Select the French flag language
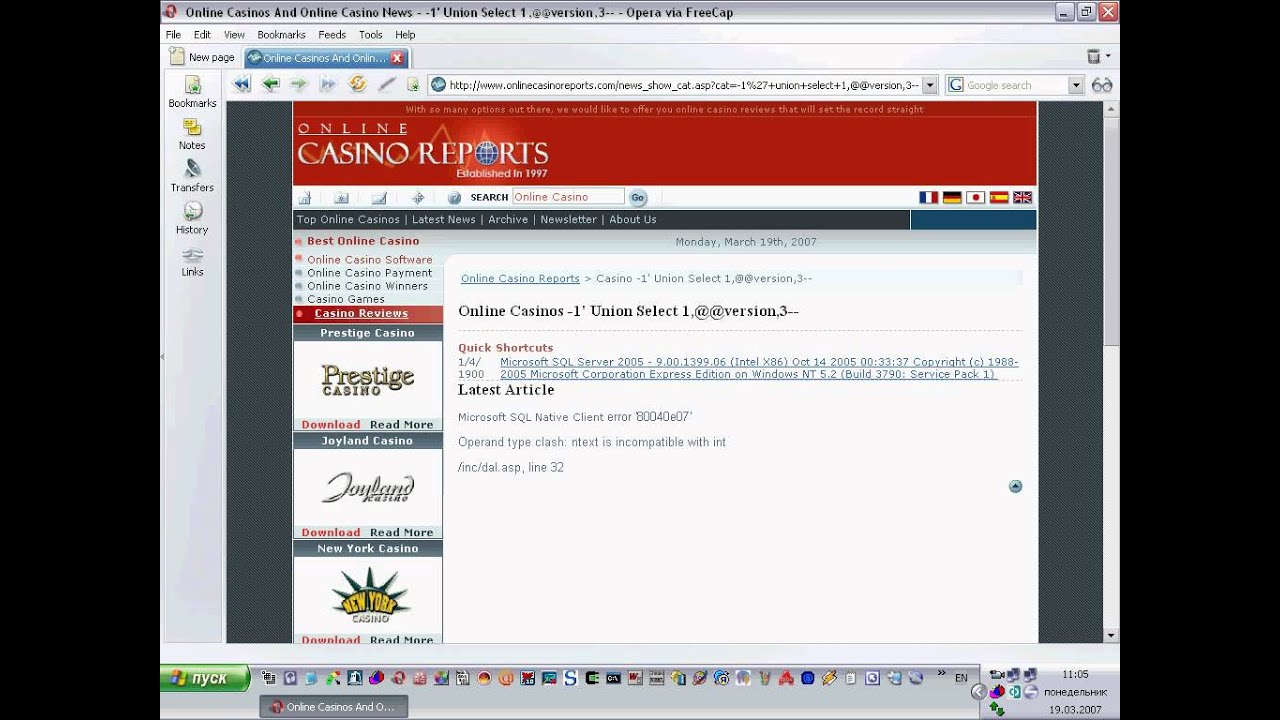 coord(928,197)
